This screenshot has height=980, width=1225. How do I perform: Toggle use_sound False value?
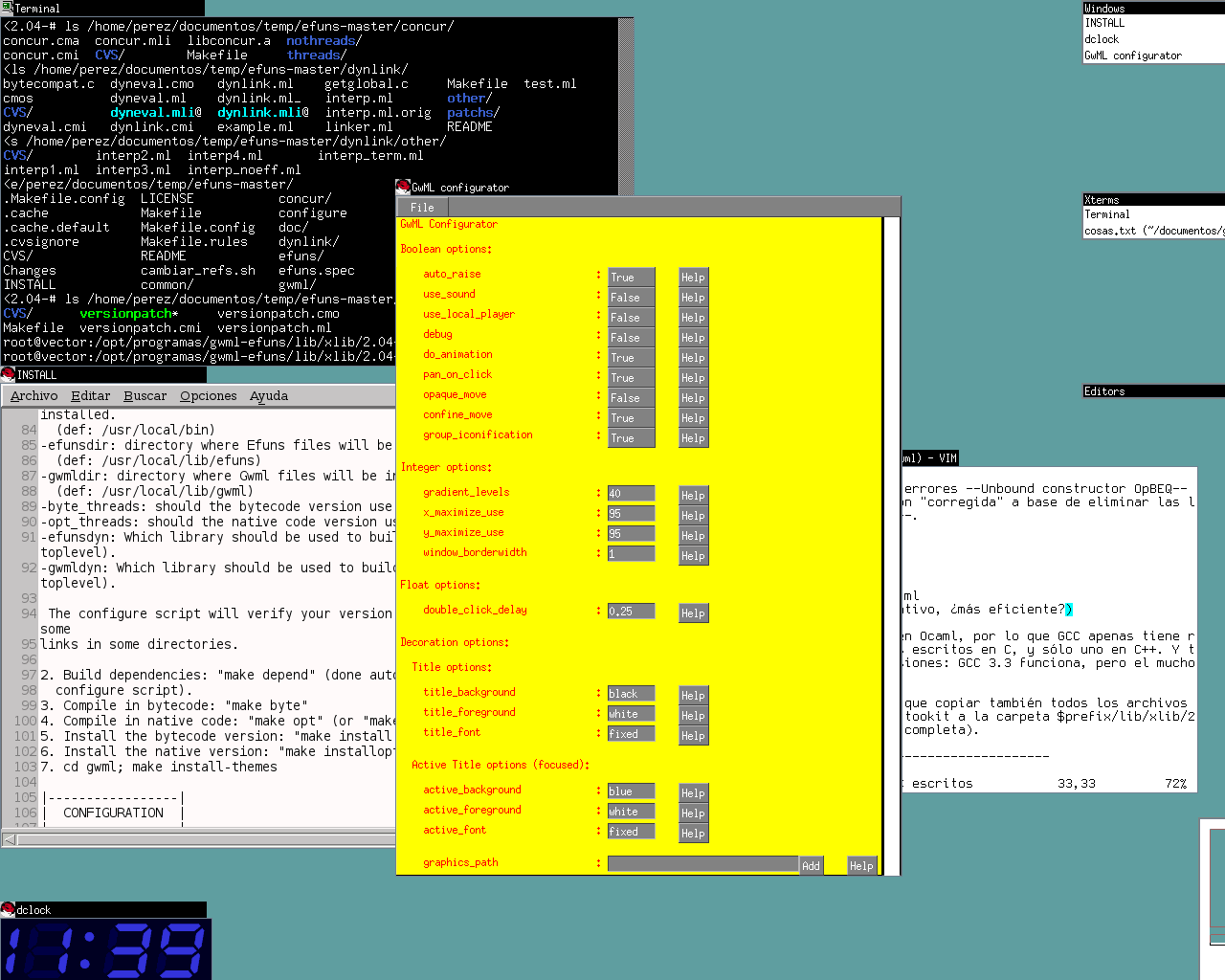(631, 298)
